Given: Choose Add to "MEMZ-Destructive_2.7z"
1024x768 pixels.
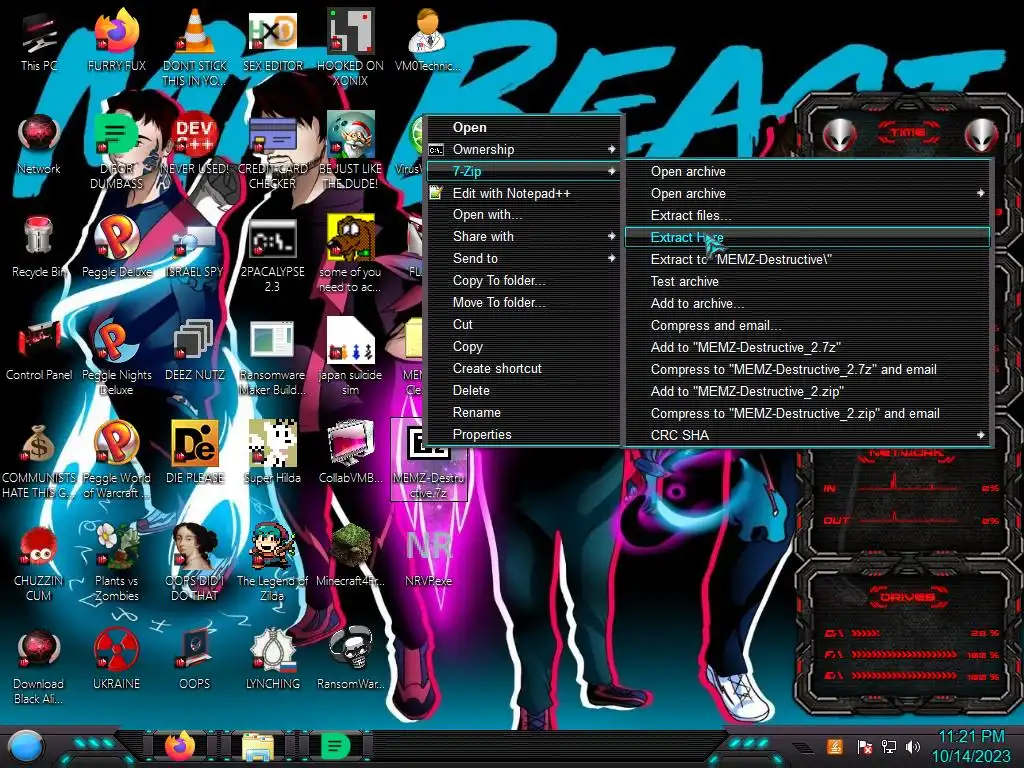Looking at the screenshot, I should 808,347.
